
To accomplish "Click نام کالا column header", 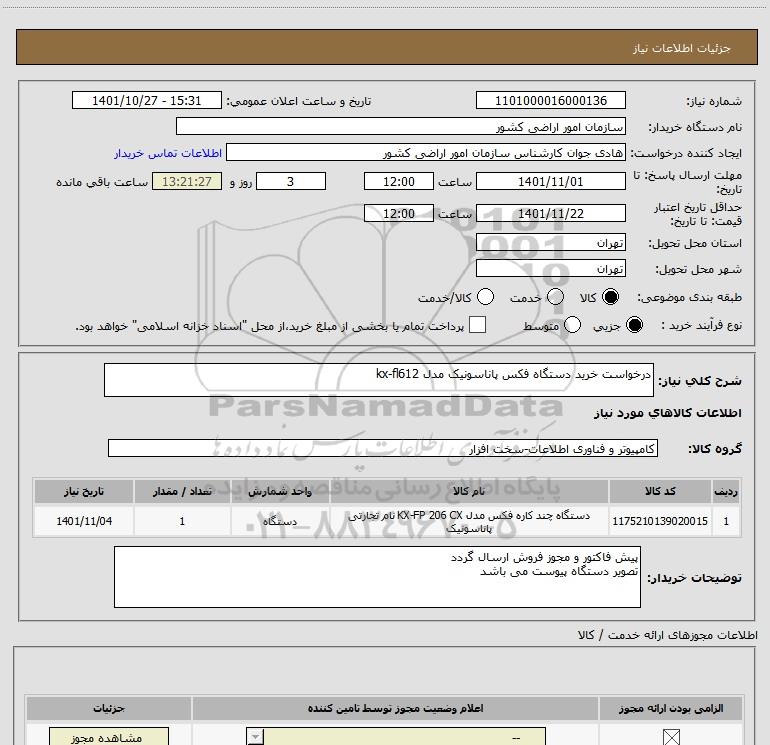I will click(x=469, y=491).
